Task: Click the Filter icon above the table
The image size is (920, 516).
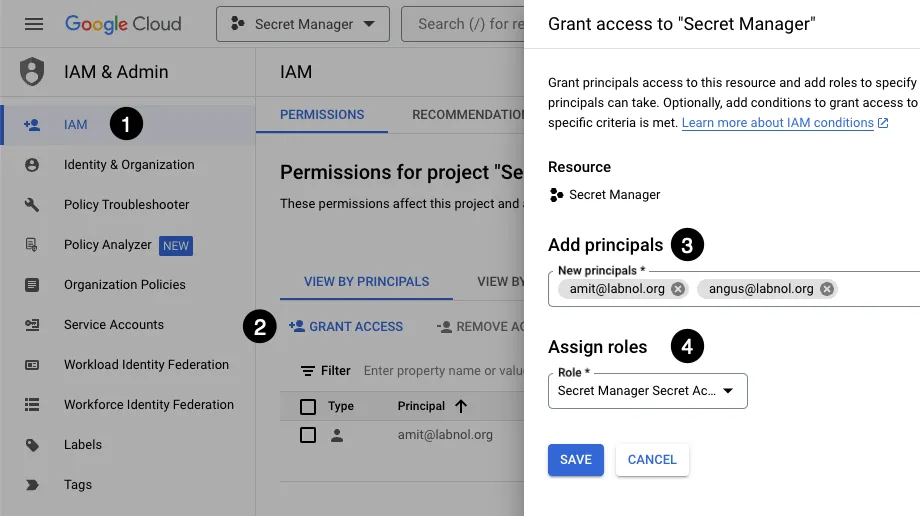Action: 308,371
